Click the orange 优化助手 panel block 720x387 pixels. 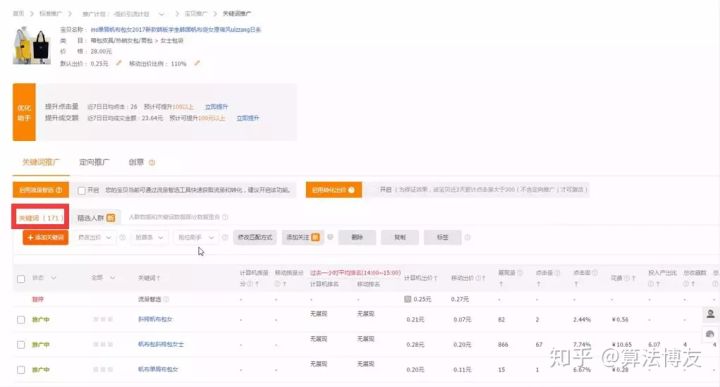tap(24, 112)
